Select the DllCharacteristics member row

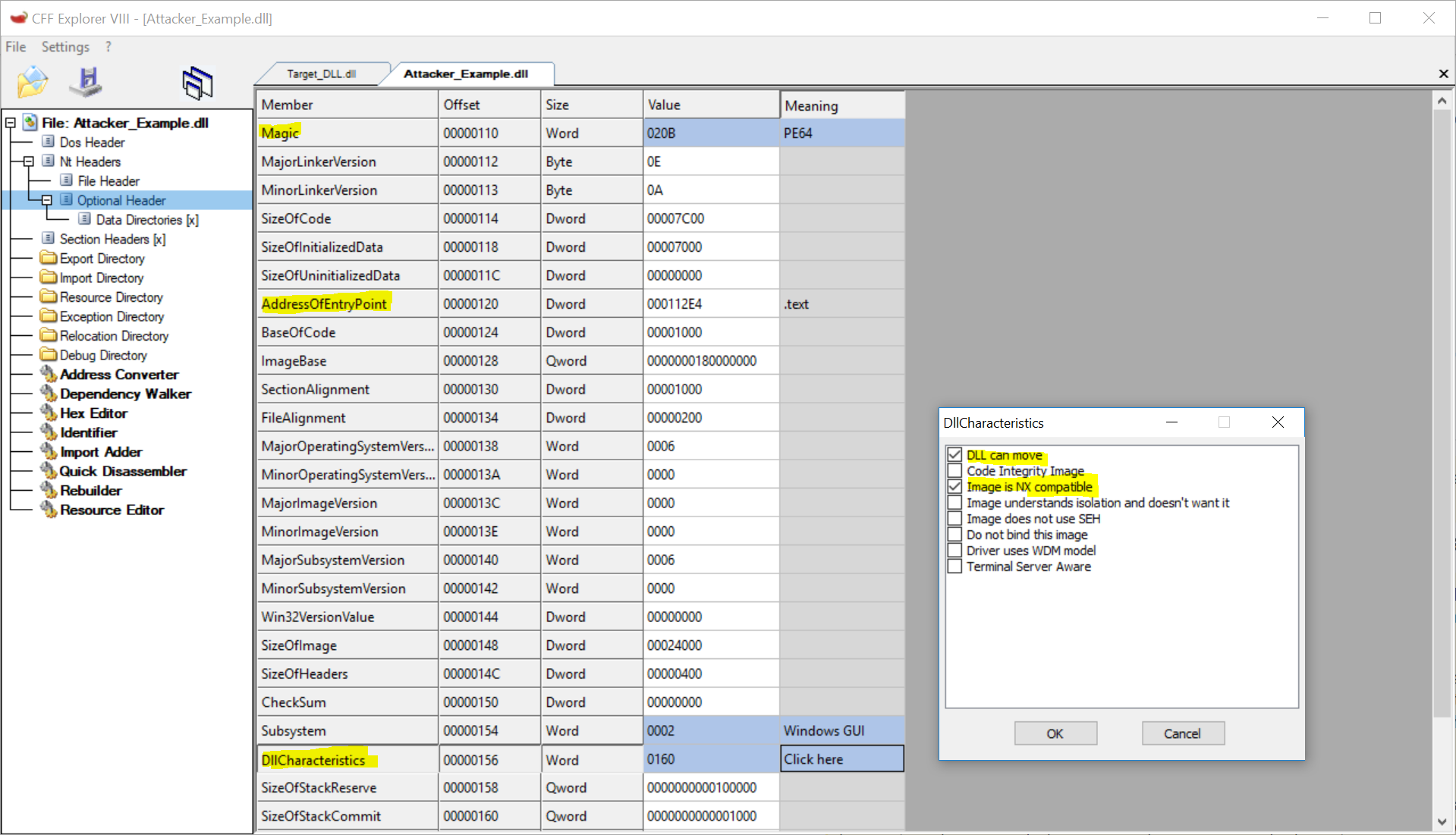tap(347, 760)
